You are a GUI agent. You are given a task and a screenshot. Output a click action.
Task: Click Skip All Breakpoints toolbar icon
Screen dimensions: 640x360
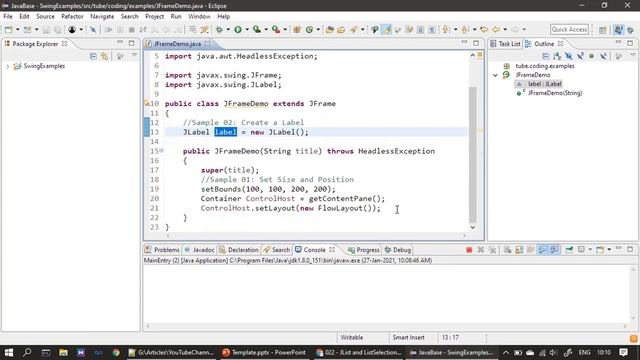click(x=93, y=29)
